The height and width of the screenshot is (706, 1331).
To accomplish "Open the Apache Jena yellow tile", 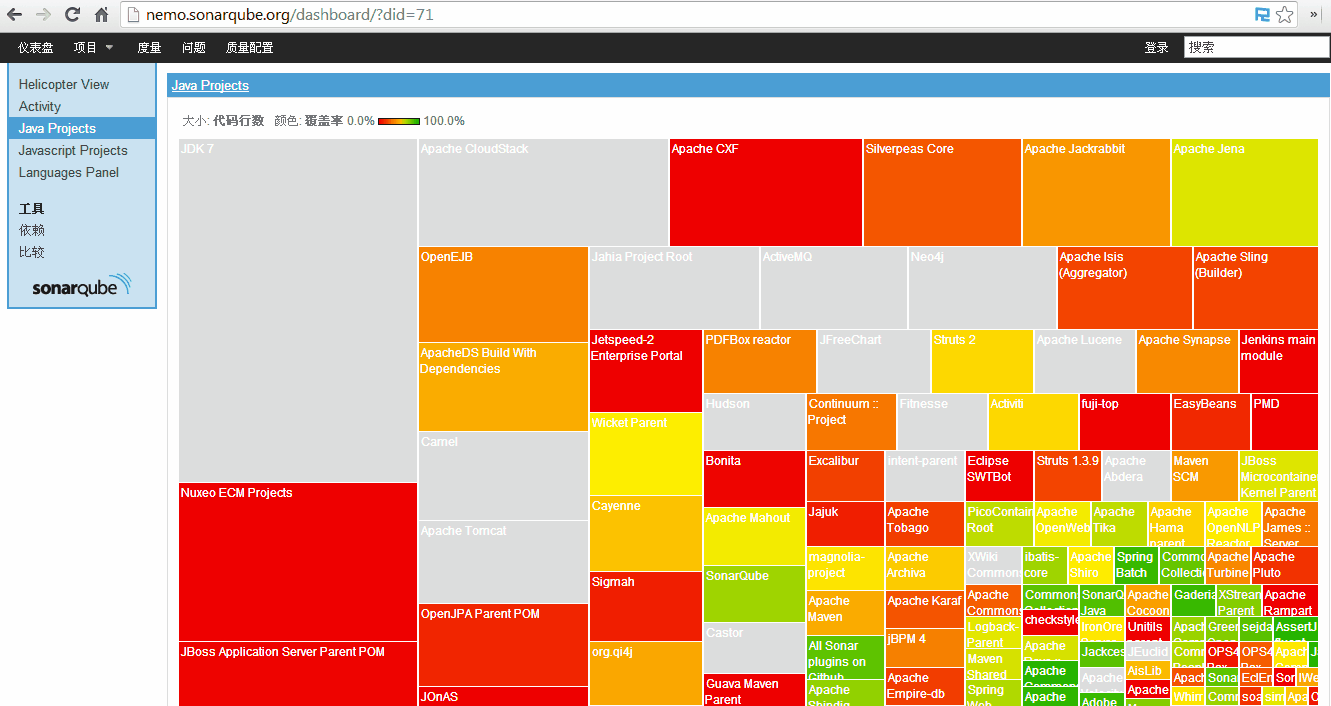I will (1245, 192).
